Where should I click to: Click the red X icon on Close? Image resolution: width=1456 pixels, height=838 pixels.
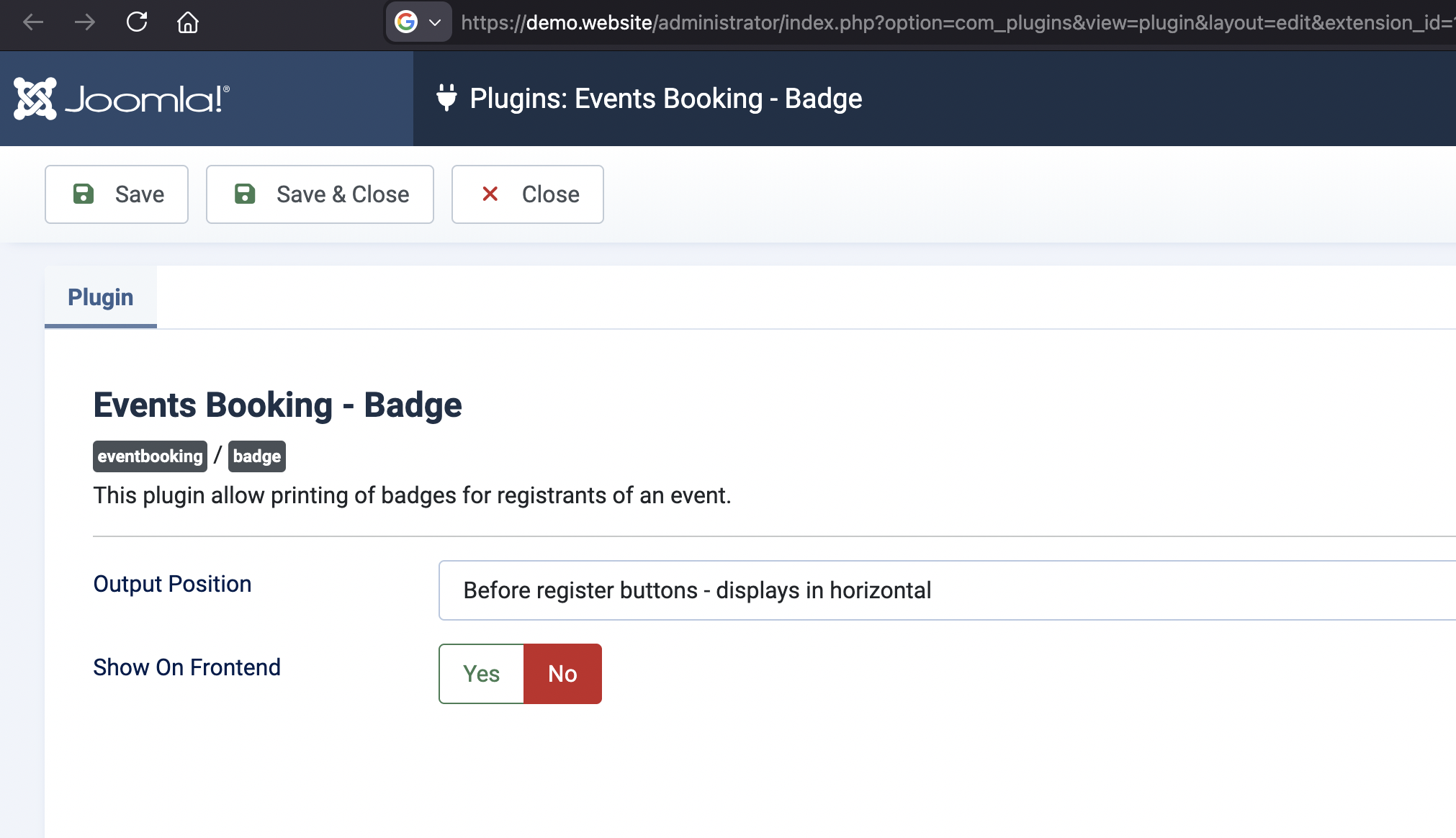[490, 194]
